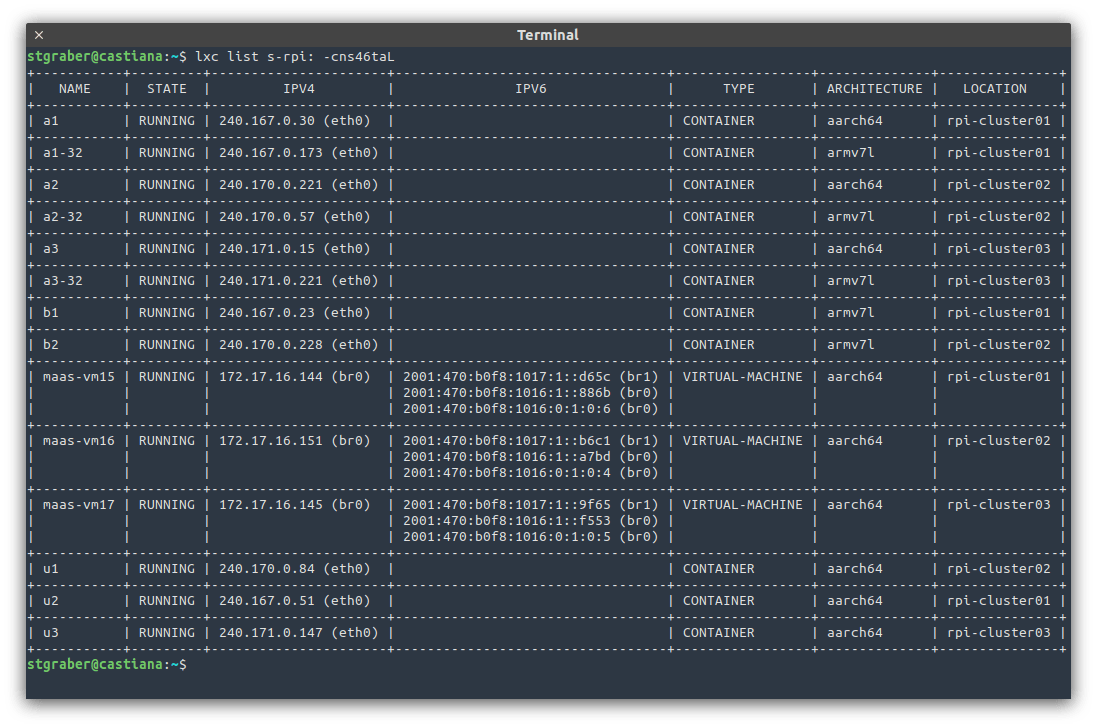1097x728 pixels.
Task: Click CONTAINER type in the a1-32 row
Action: pos(719,152)
